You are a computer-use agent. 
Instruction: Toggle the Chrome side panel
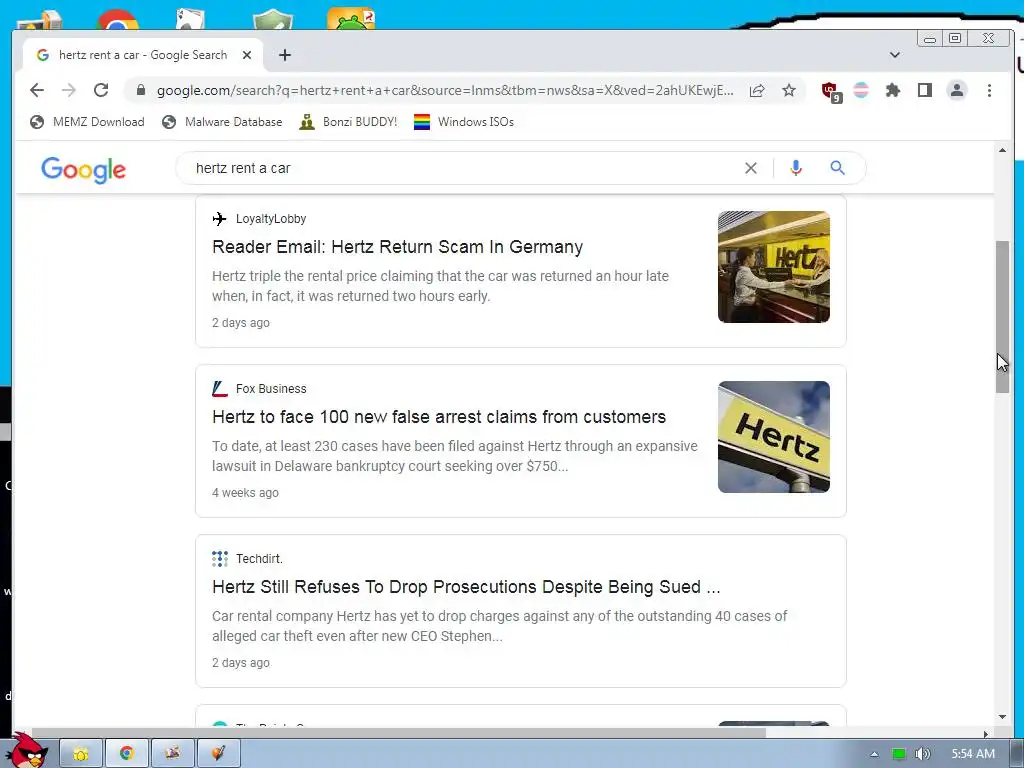click(x=925, y=90)
